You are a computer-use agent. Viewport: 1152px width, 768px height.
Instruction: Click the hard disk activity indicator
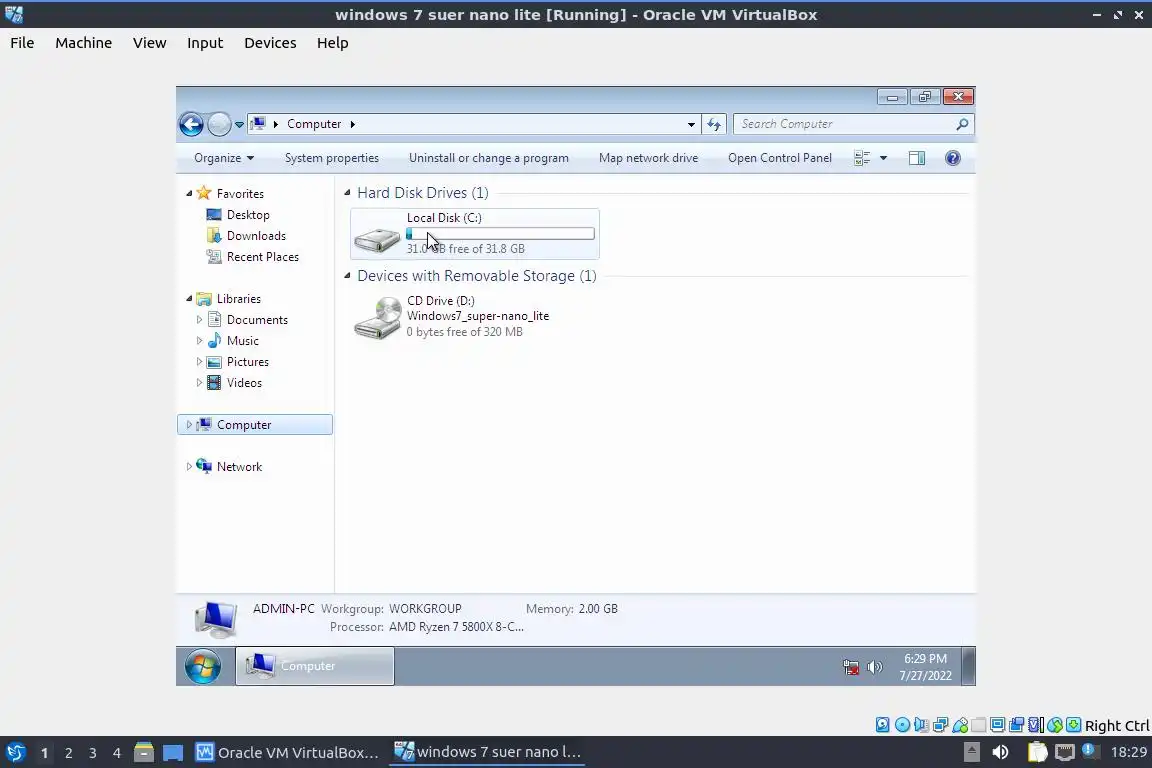point(882,725)
